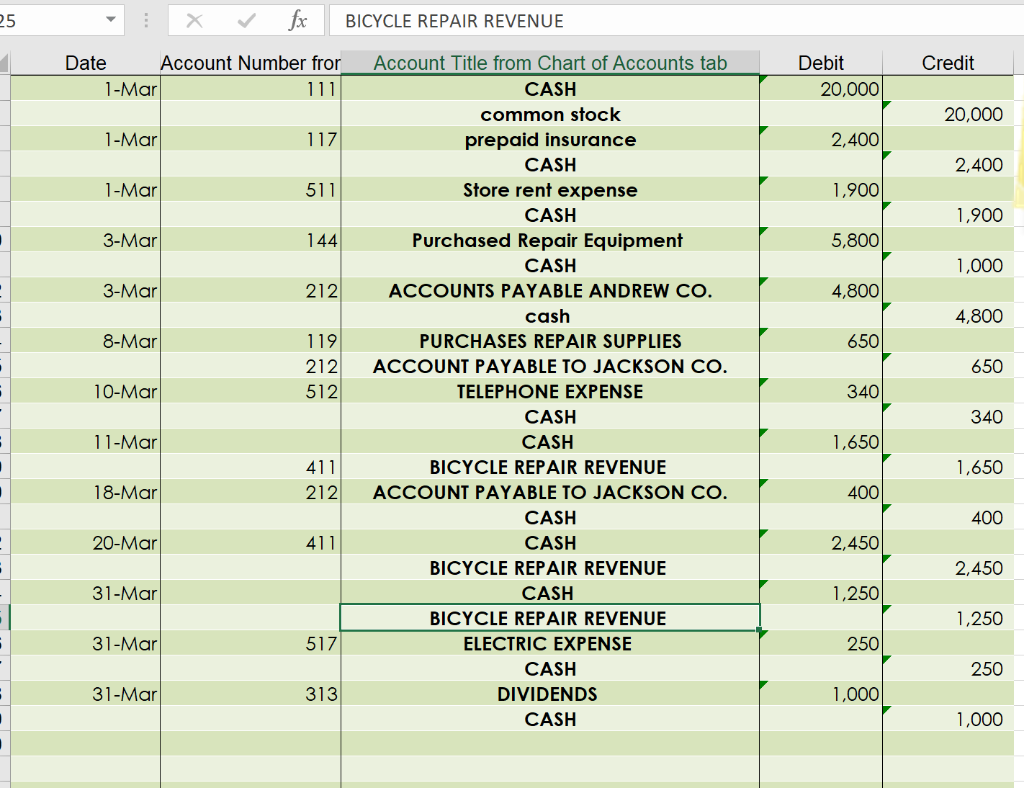
Task: Select the prepaid insurance cell
Action: pyautogui.click(x=550, y=139)
